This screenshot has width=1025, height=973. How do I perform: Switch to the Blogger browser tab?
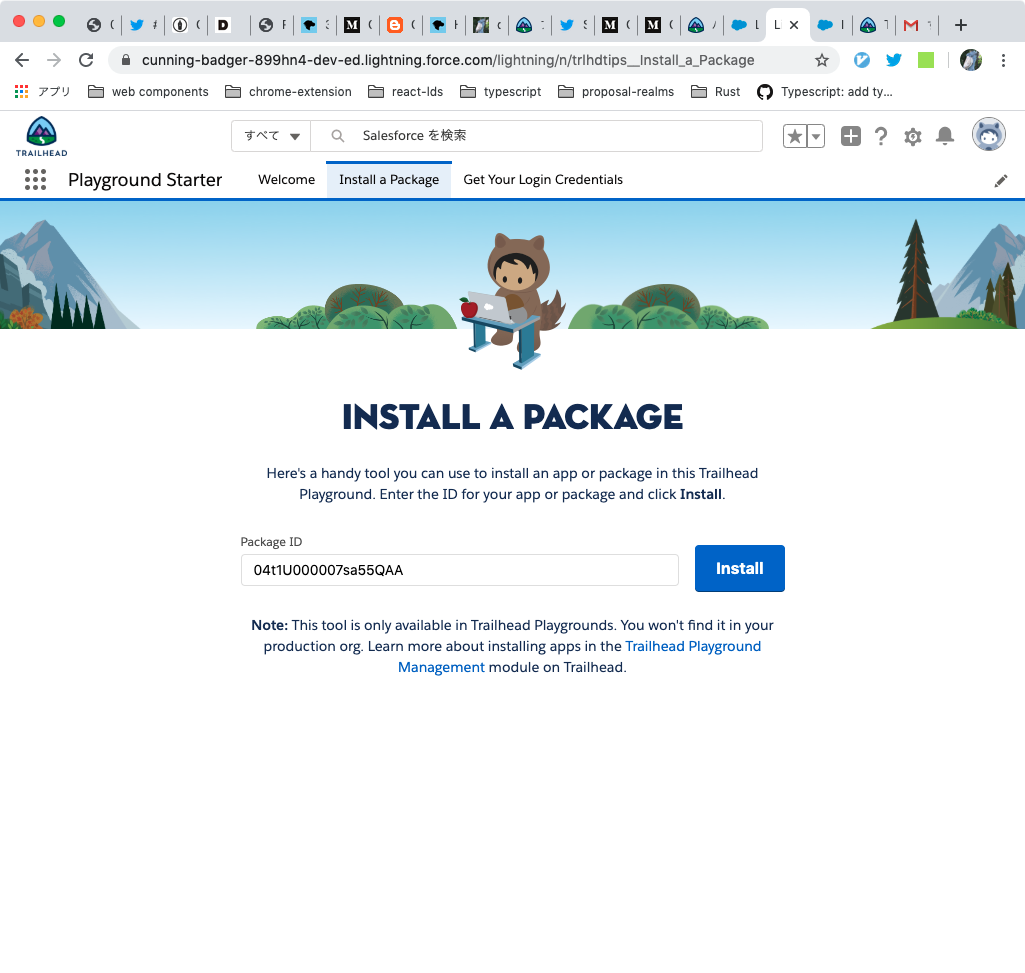point(401,25)
